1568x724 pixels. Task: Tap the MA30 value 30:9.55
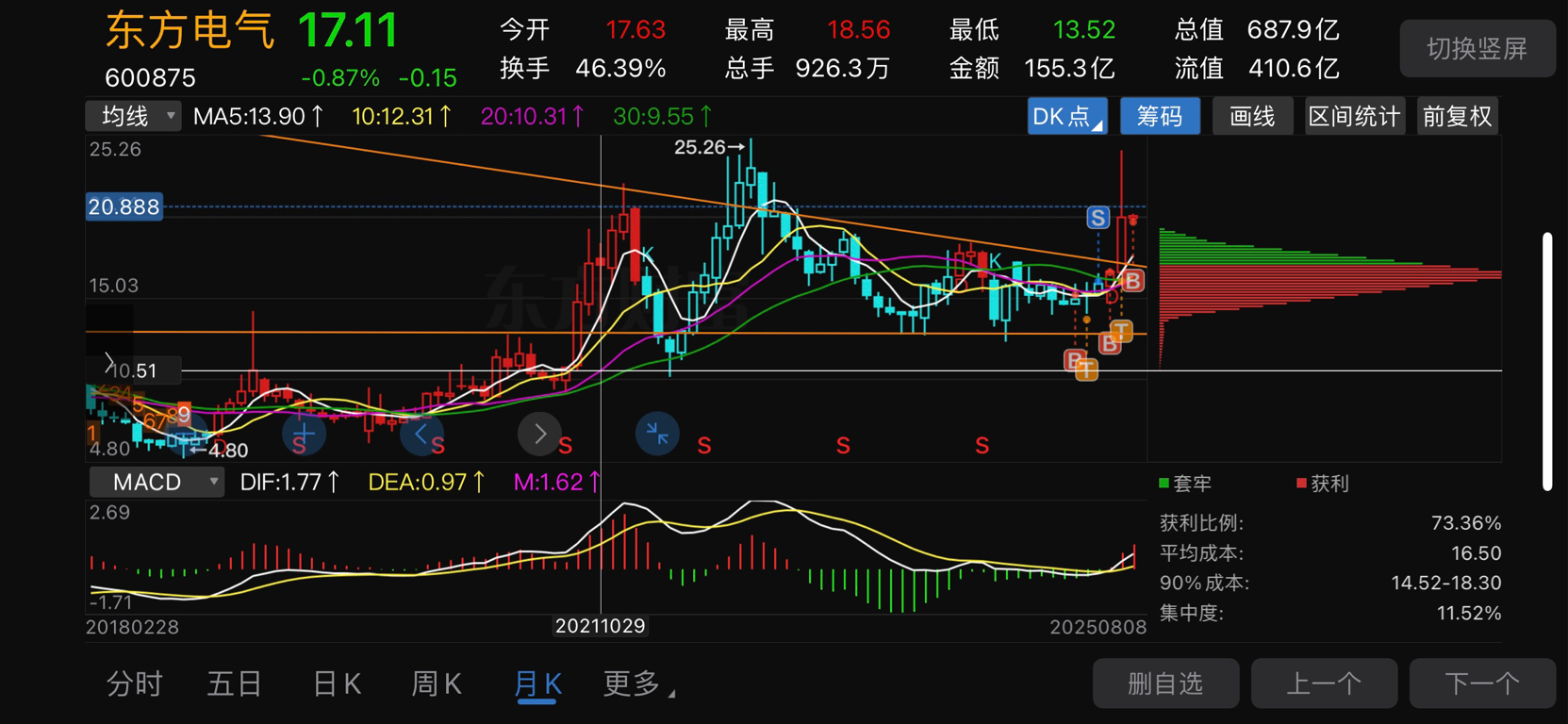pyautogui.click(x=663, y=116)
